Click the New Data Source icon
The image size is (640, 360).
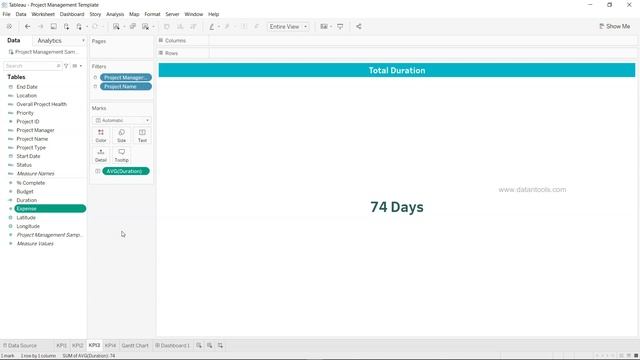(66, 27)
